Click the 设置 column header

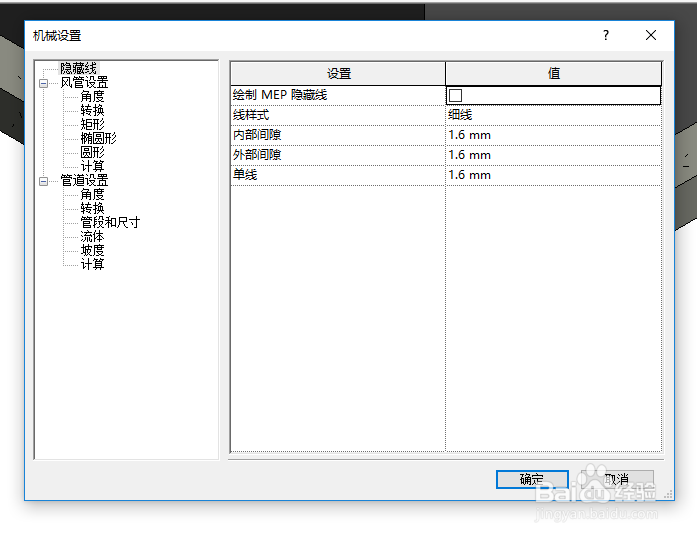[338, 73]
